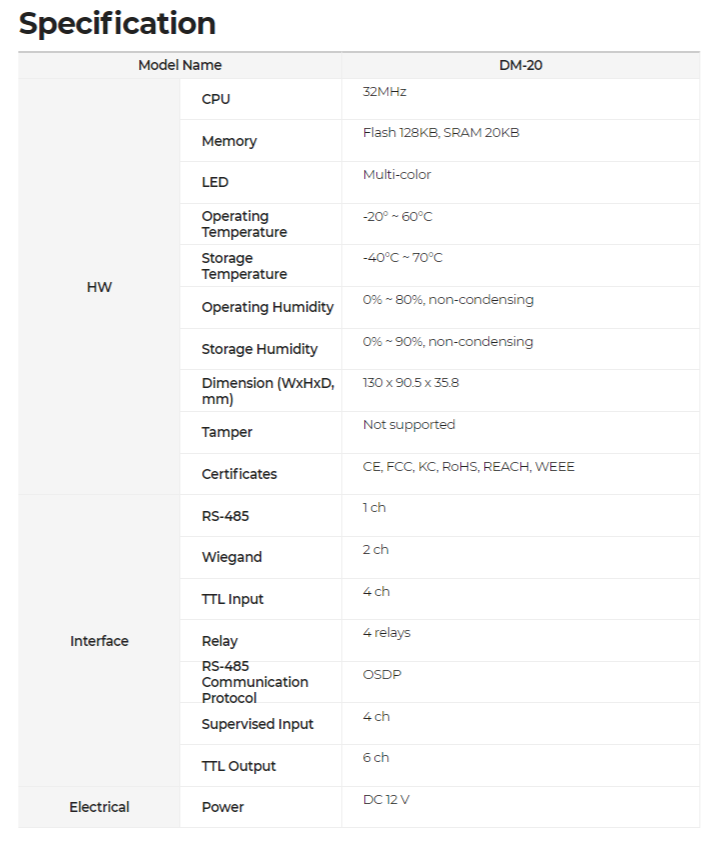Select the Operating Temperature label
This screenshot has width=721, height=846.
pyautogui.click(x=244, y=224)
